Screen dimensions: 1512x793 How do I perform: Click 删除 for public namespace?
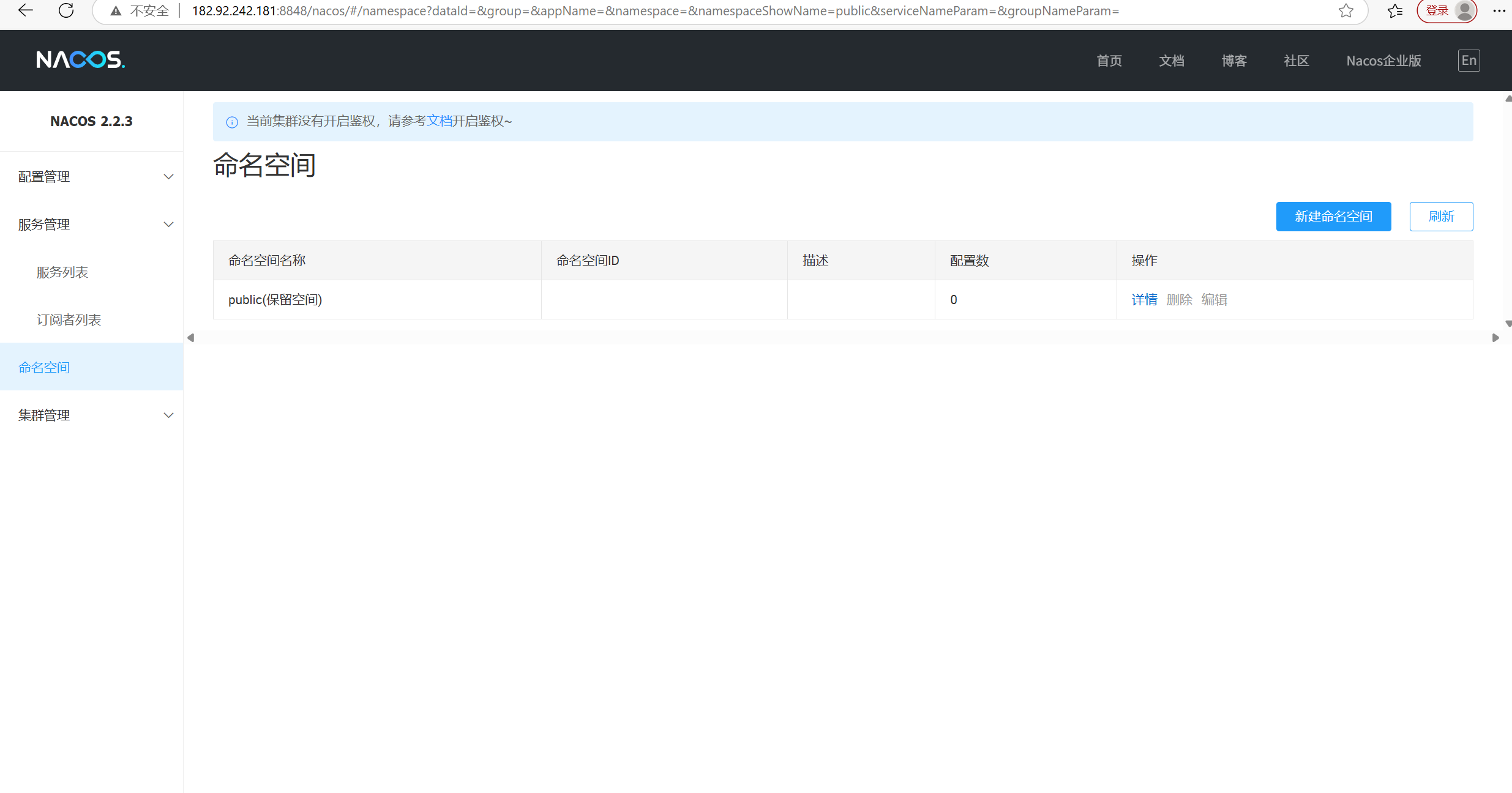tap(1179, 300)
